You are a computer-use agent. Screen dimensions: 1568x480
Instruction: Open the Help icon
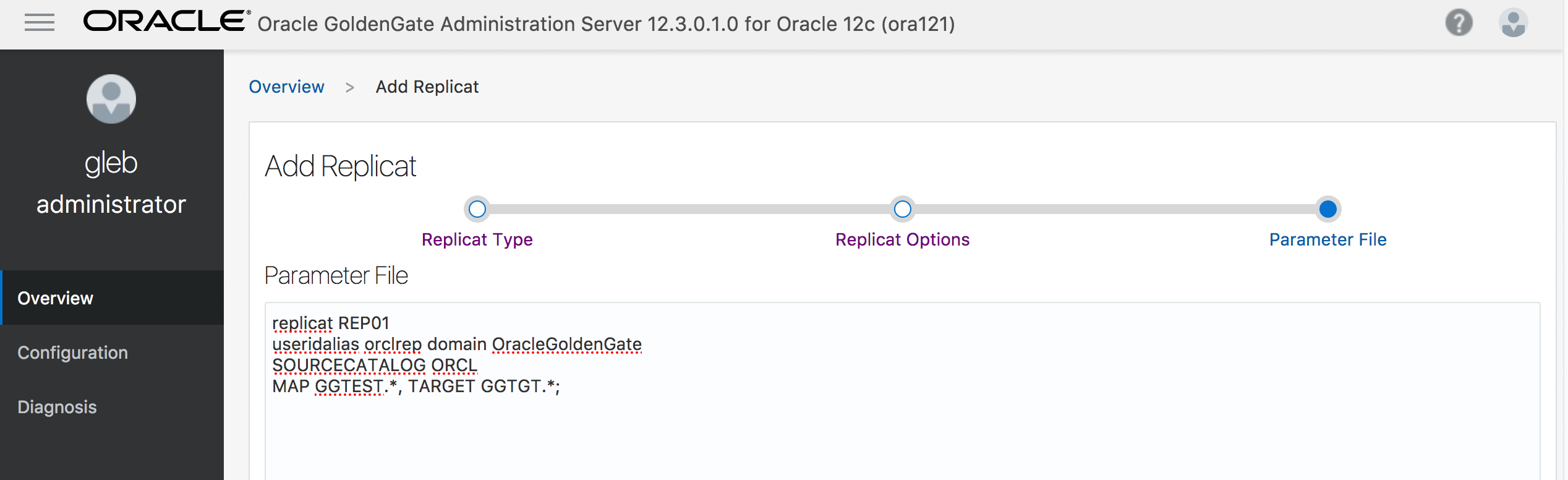(1460, 24)
